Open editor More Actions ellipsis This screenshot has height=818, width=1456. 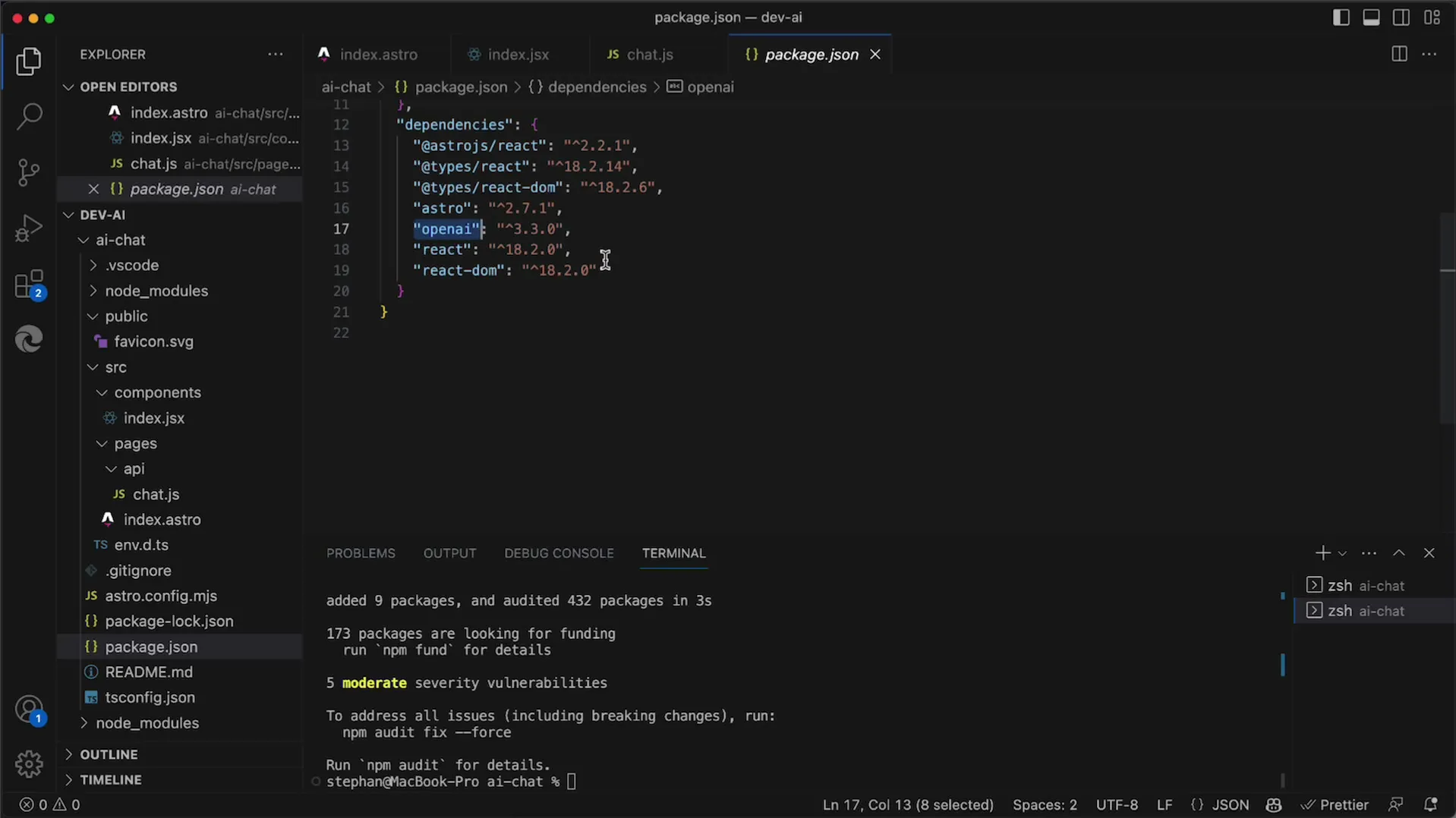click(1429, 54)
